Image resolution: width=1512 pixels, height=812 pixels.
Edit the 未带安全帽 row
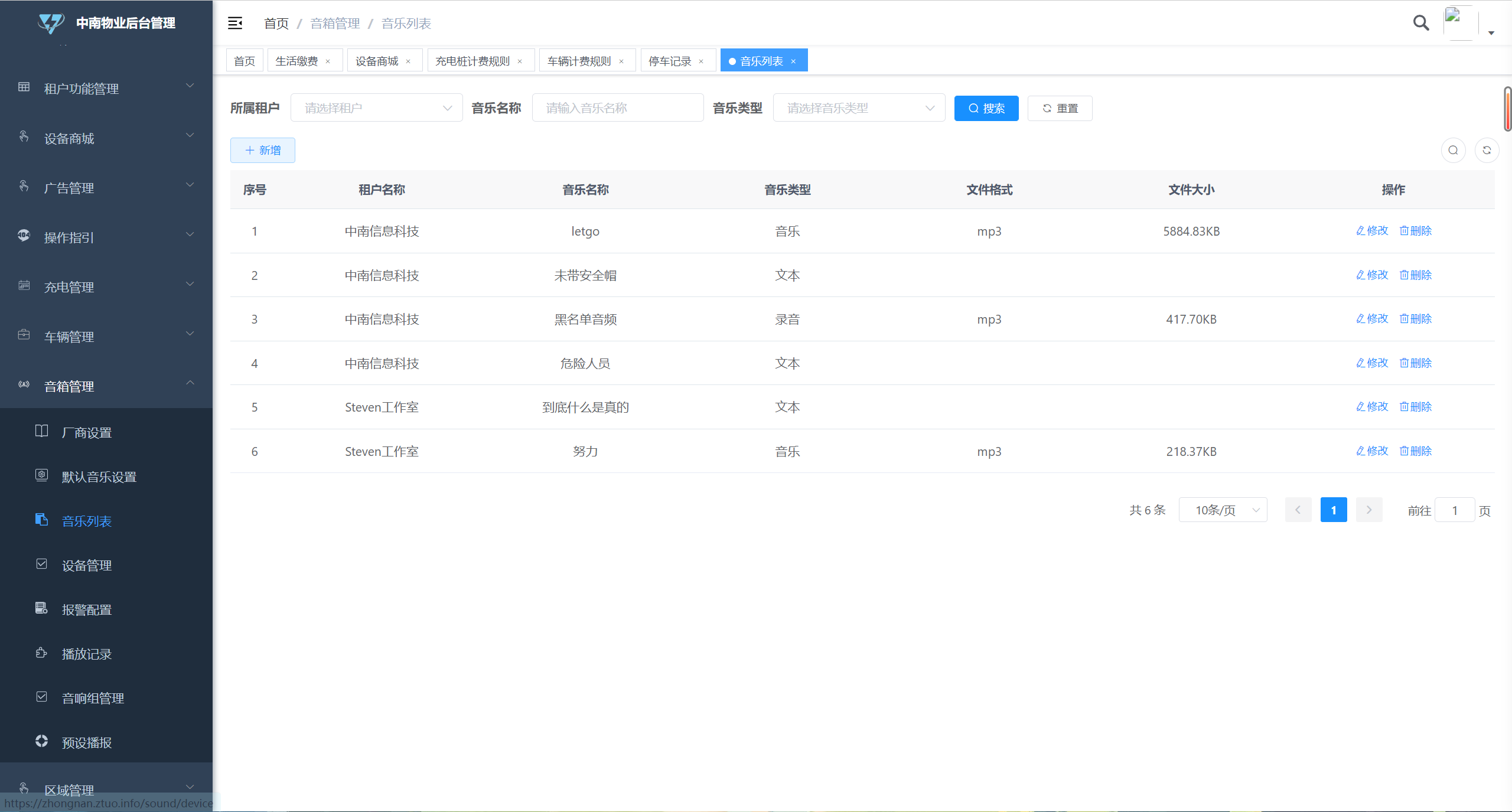click(x=1372, y=275)
